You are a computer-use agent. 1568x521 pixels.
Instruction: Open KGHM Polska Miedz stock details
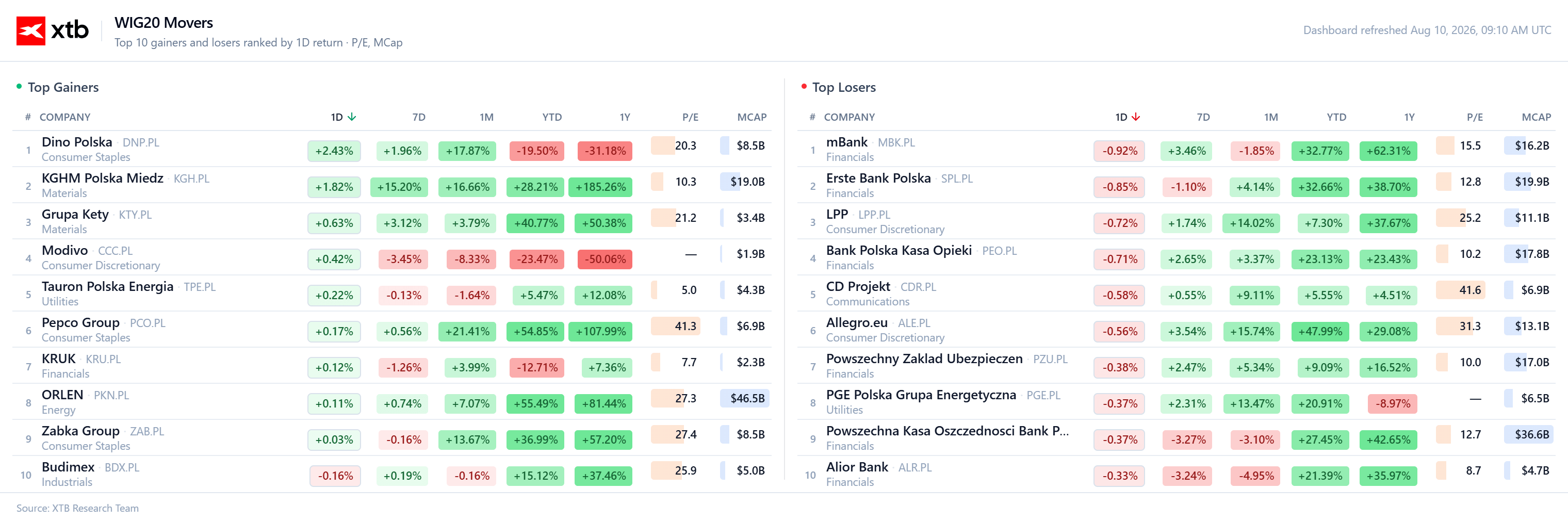coord(102,178)
